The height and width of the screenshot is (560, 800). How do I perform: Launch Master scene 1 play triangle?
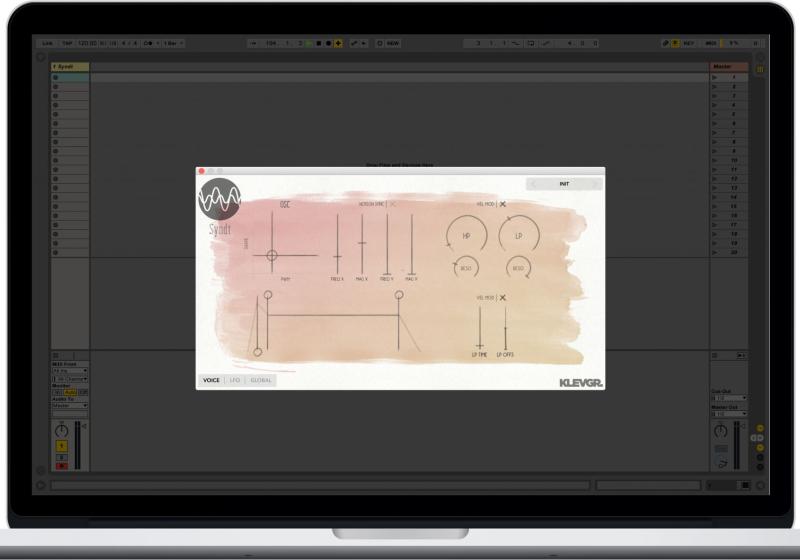pyautogui.click(x=714, y=77)
